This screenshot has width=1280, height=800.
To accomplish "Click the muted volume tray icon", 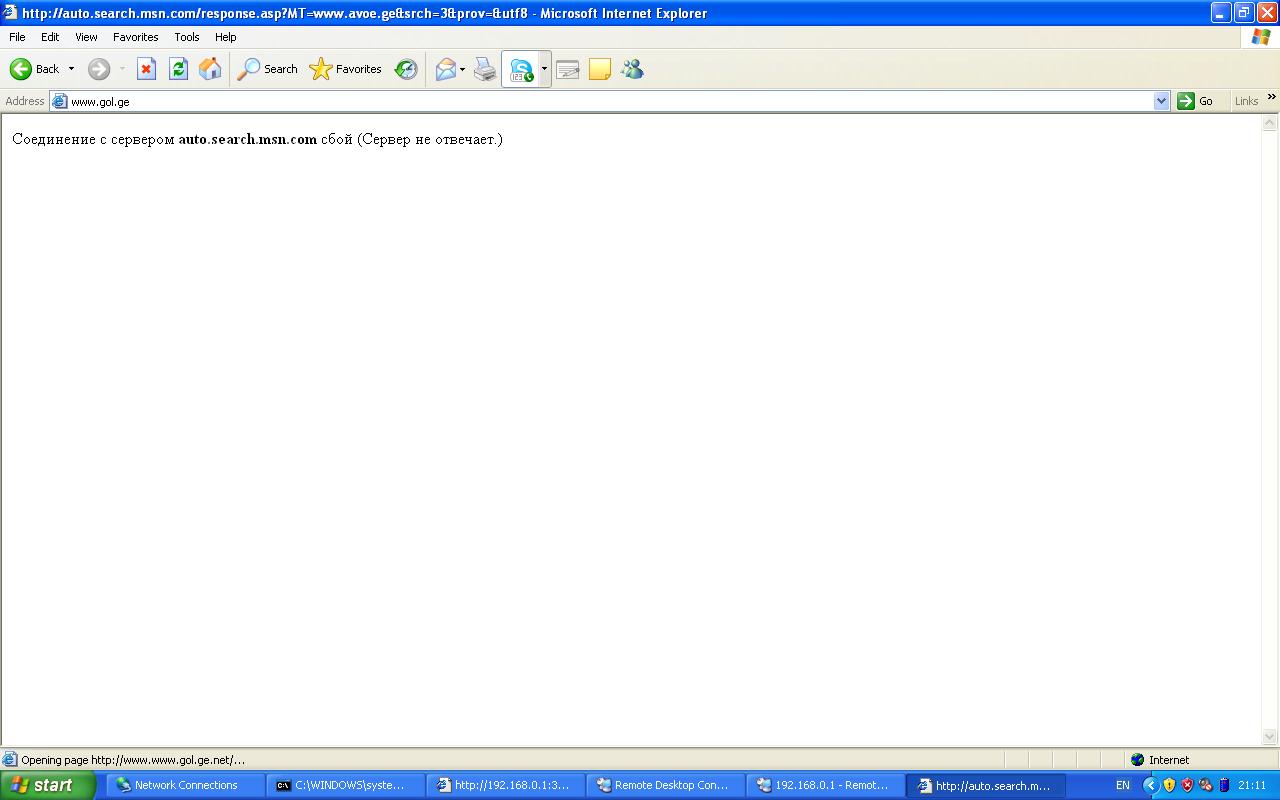I will (1205, 785).
